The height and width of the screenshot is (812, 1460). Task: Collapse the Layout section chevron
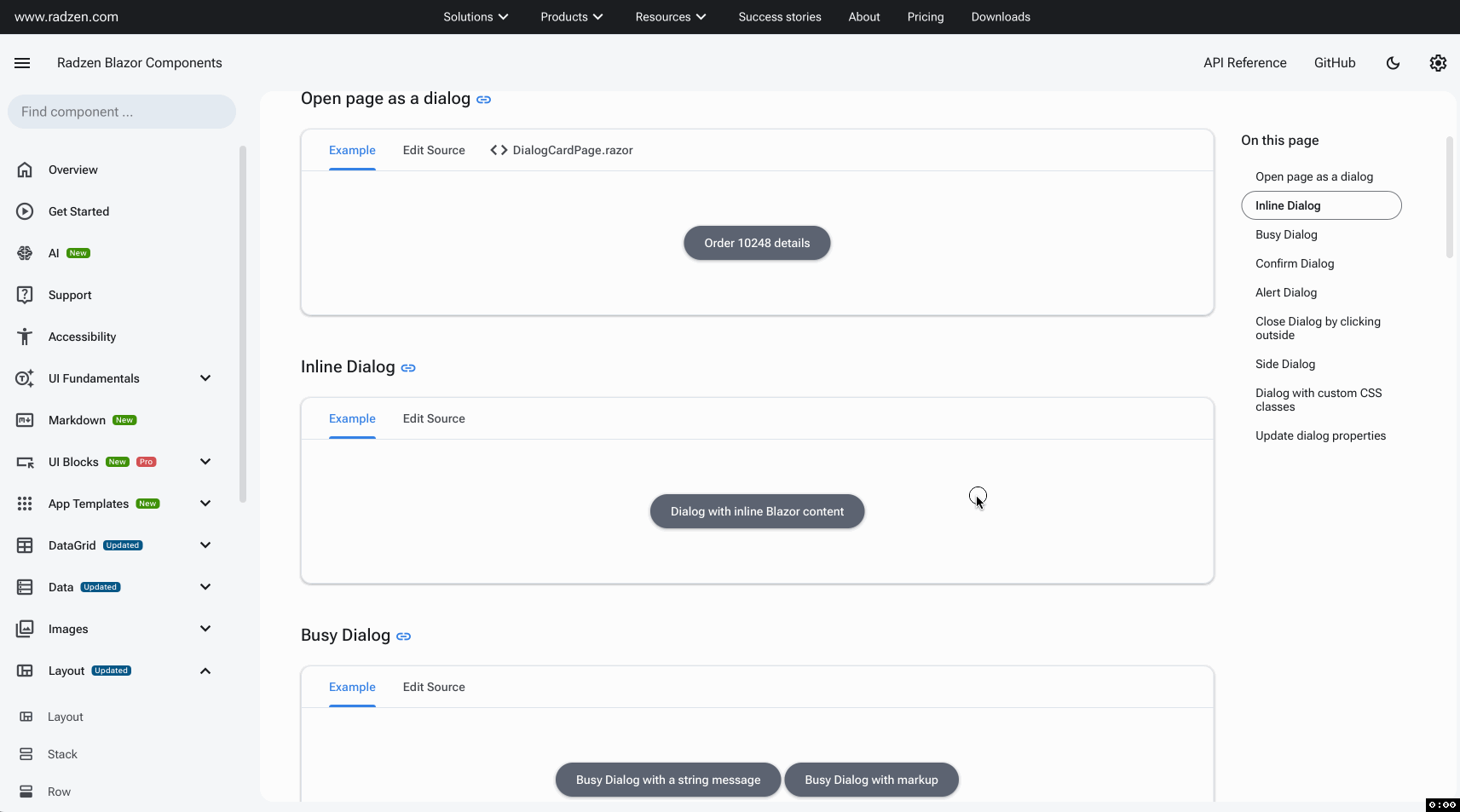[x=205, y=671]
